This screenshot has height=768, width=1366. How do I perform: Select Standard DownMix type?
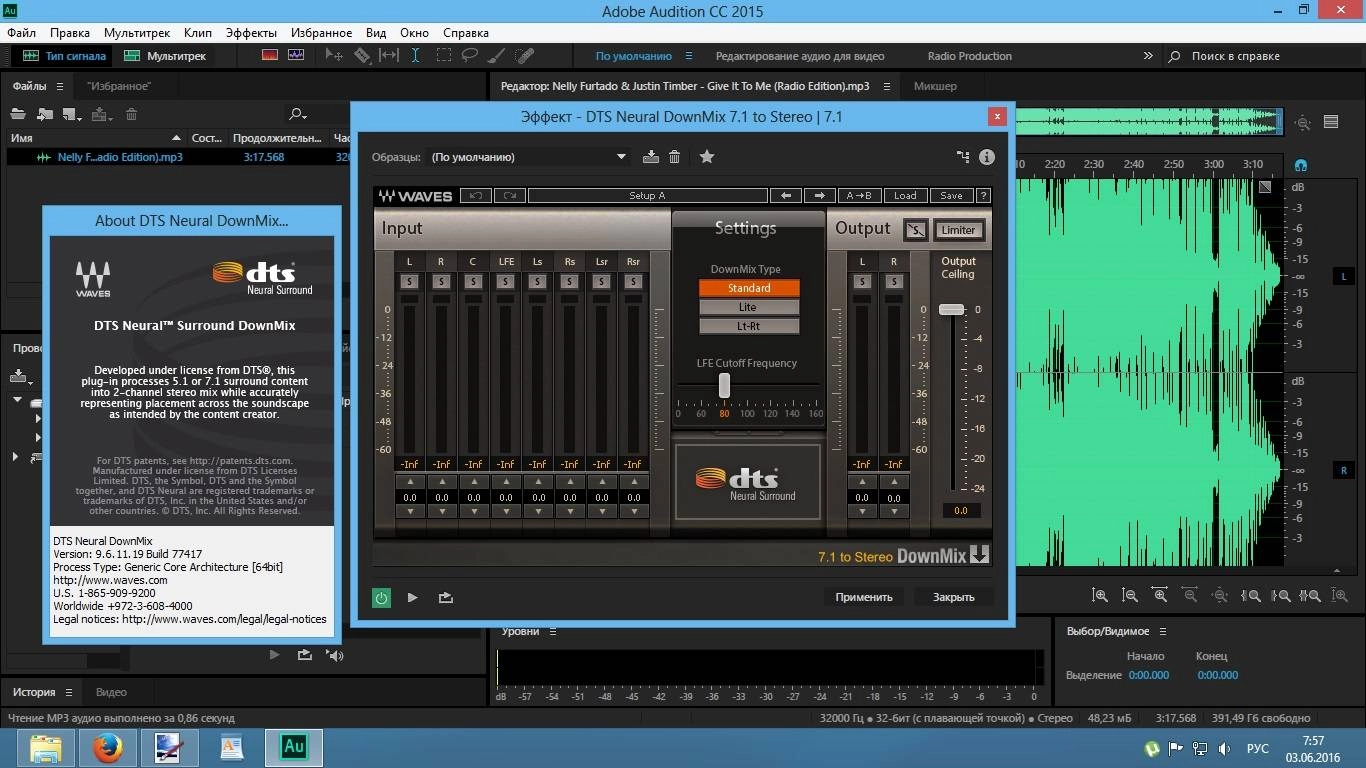[x=749, y=288]
